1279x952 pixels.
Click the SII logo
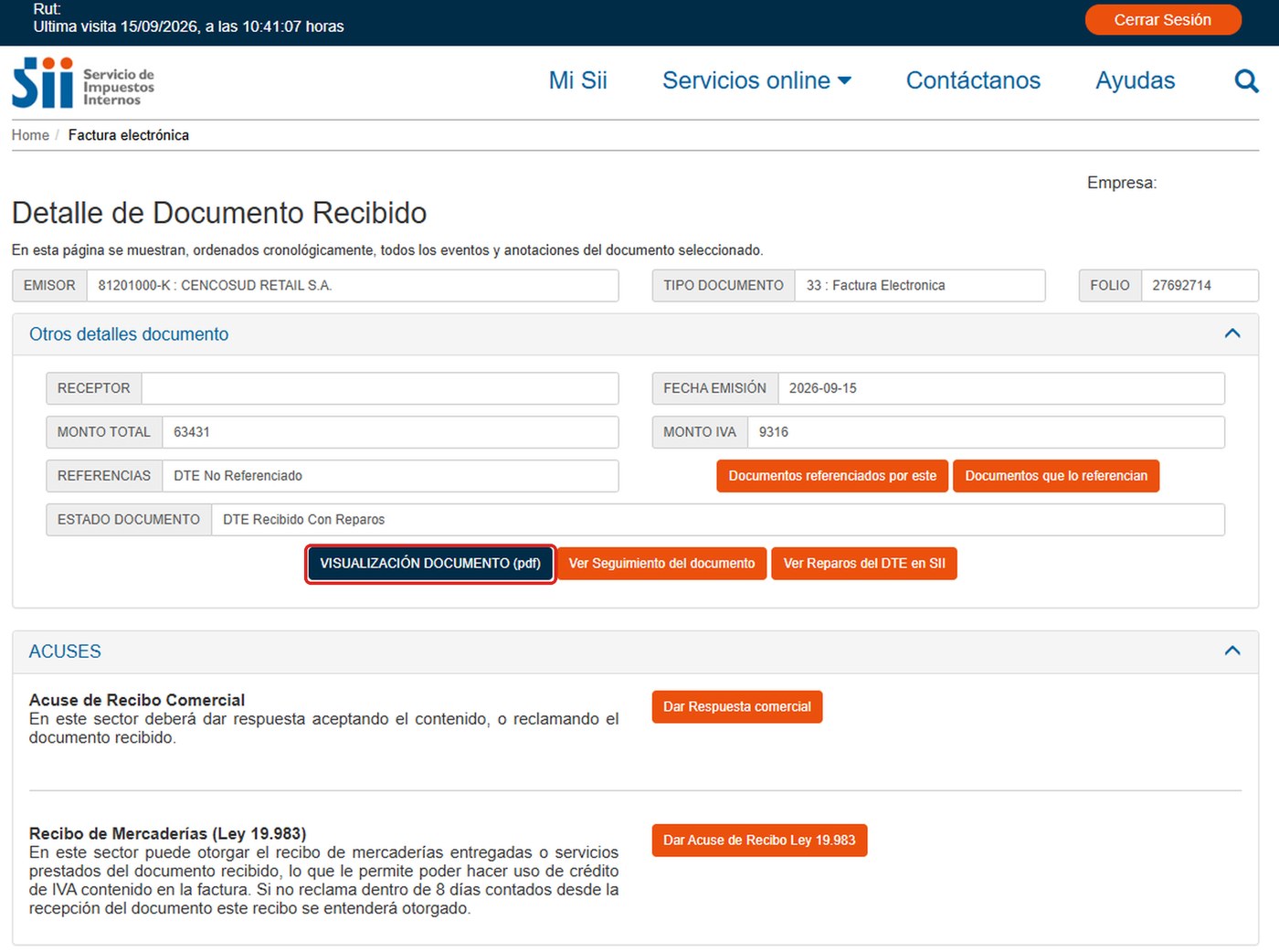83,83
